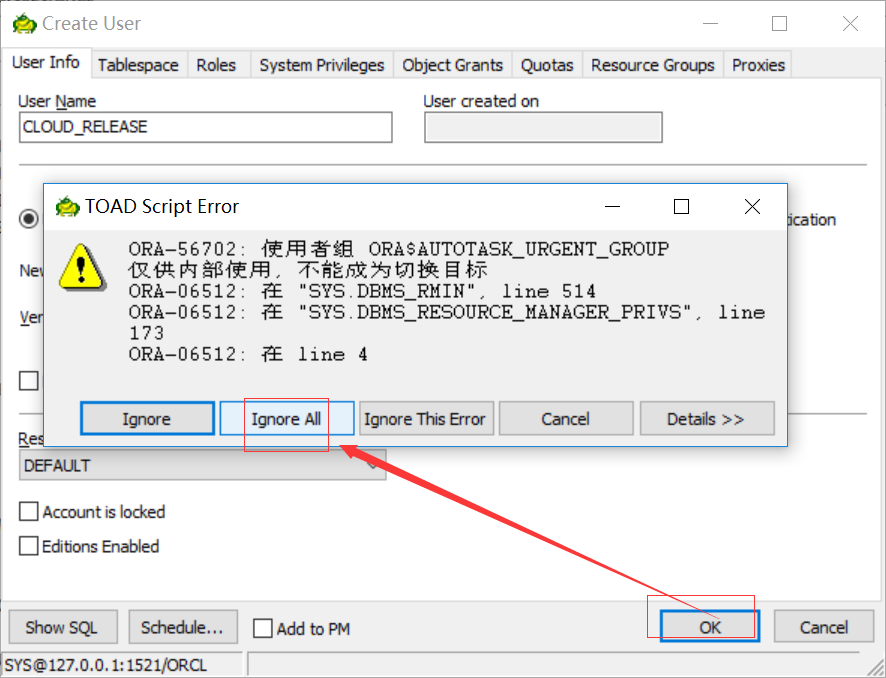Minimize the Create User window
The width and height of the screenshot is (886, 678).
click(710, 24)
